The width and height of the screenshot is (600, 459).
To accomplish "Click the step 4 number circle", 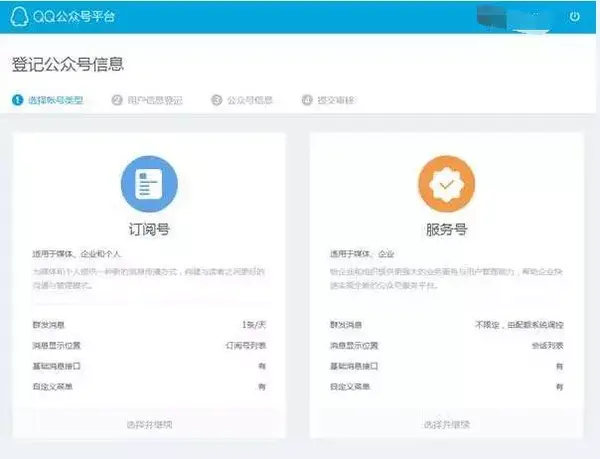I will click(x=307, y=100).
